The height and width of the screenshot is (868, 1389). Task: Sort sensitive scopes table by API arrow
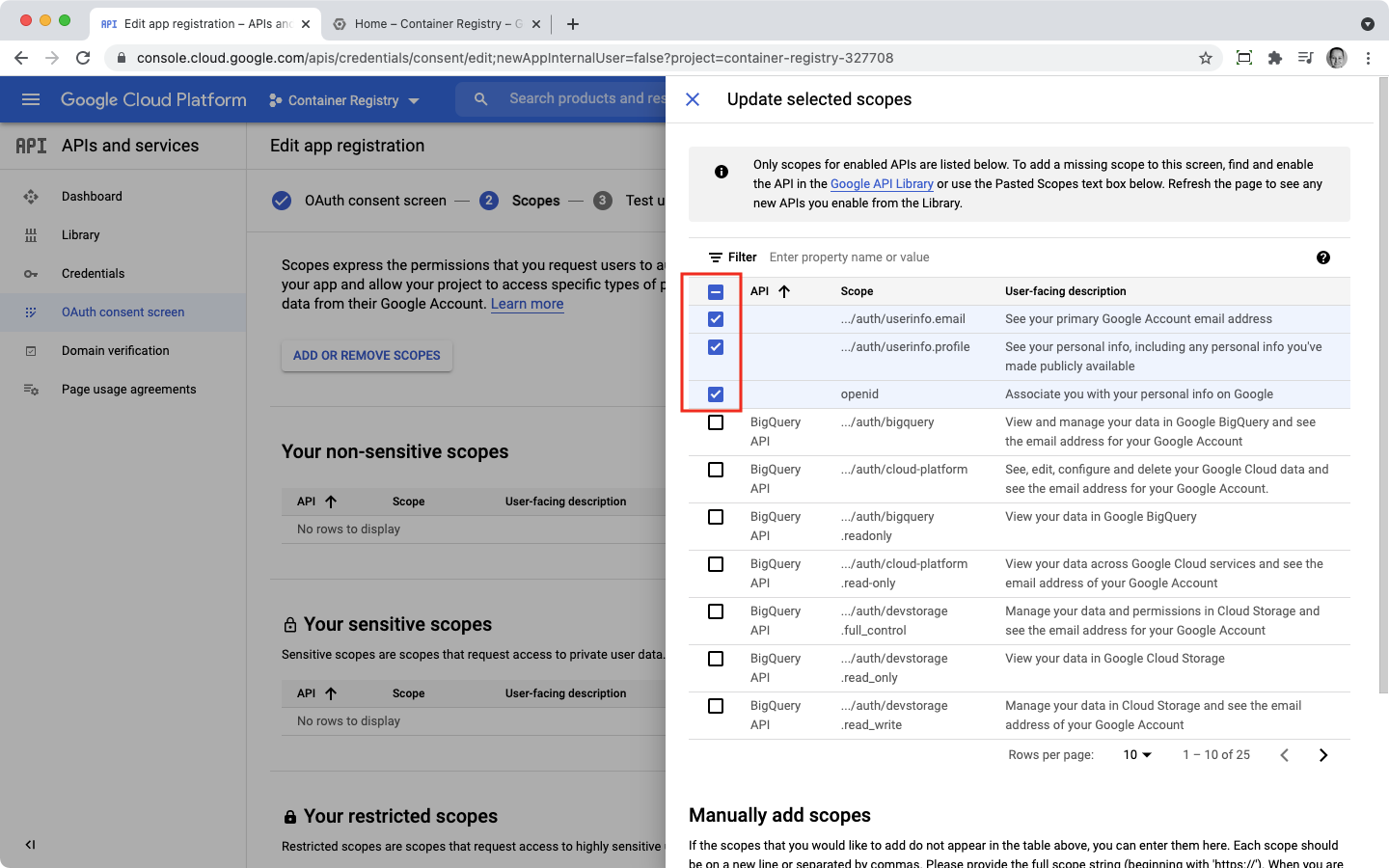point(331,693)
